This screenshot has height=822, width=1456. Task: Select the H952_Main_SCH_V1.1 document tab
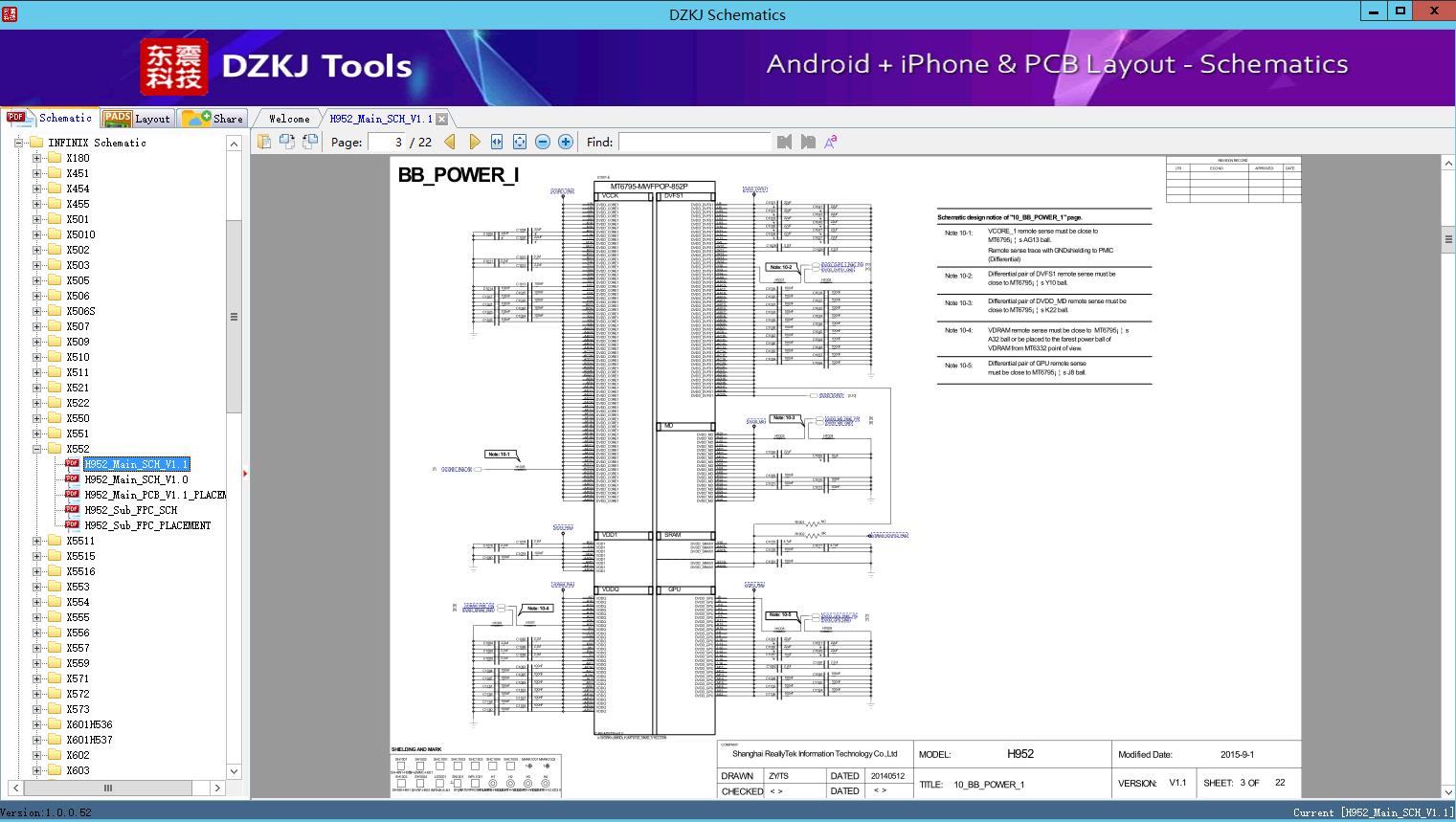click(381, 119)
